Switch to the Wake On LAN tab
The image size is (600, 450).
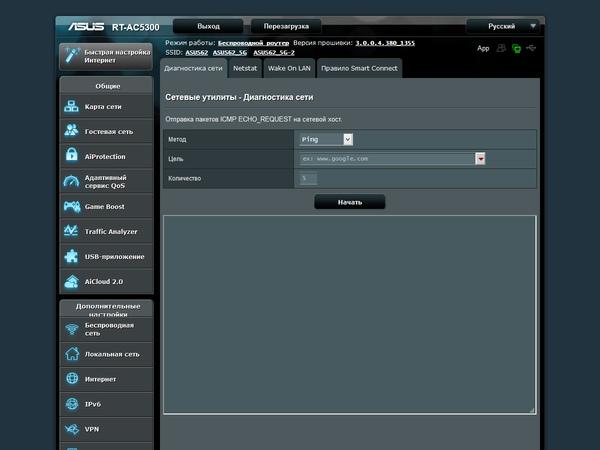click(x=289, y=68)
